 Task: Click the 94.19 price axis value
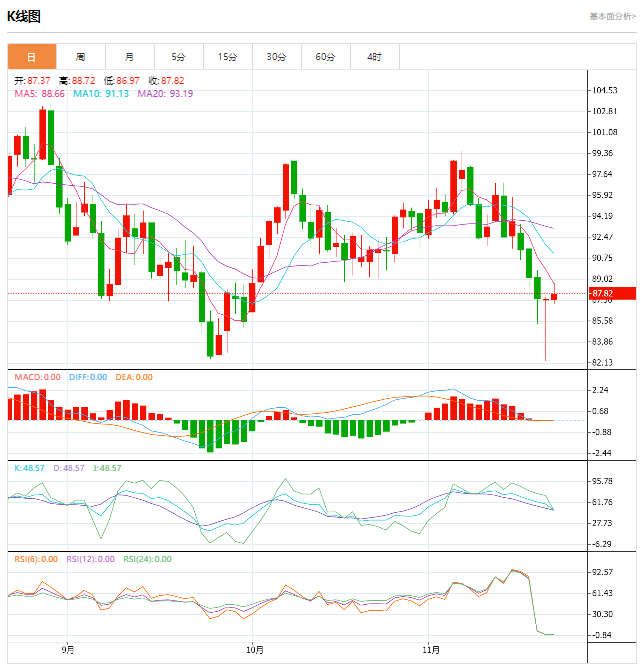coord(602,216)
